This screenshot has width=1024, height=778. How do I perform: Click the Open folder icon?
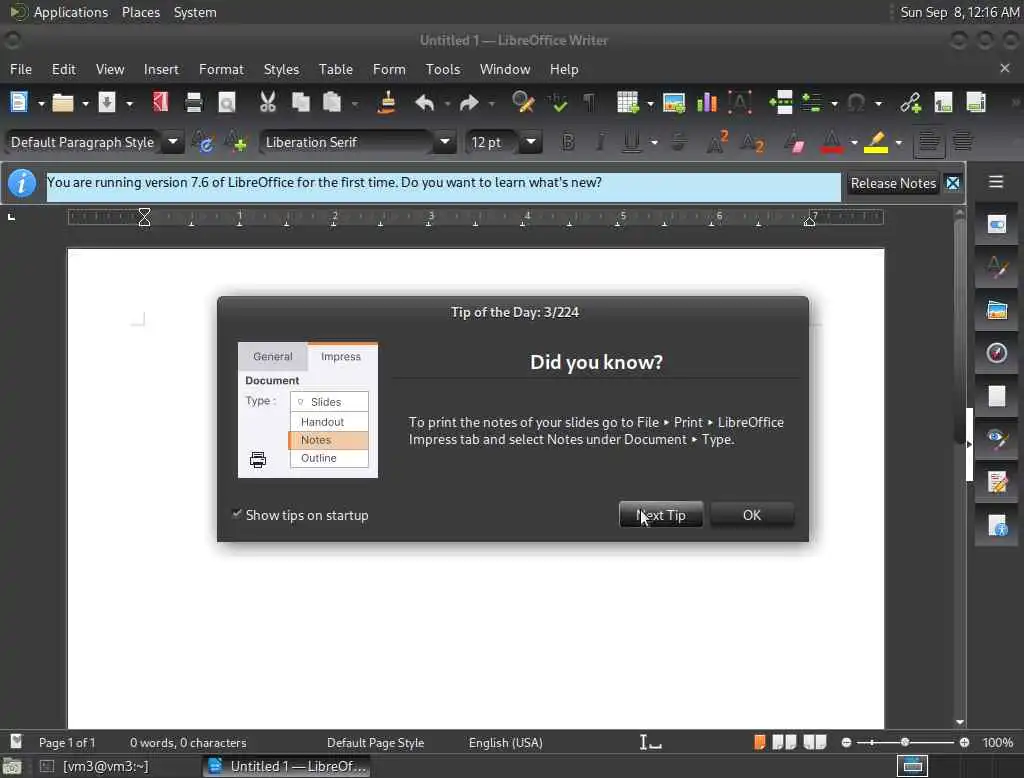(x=63, y=103)
